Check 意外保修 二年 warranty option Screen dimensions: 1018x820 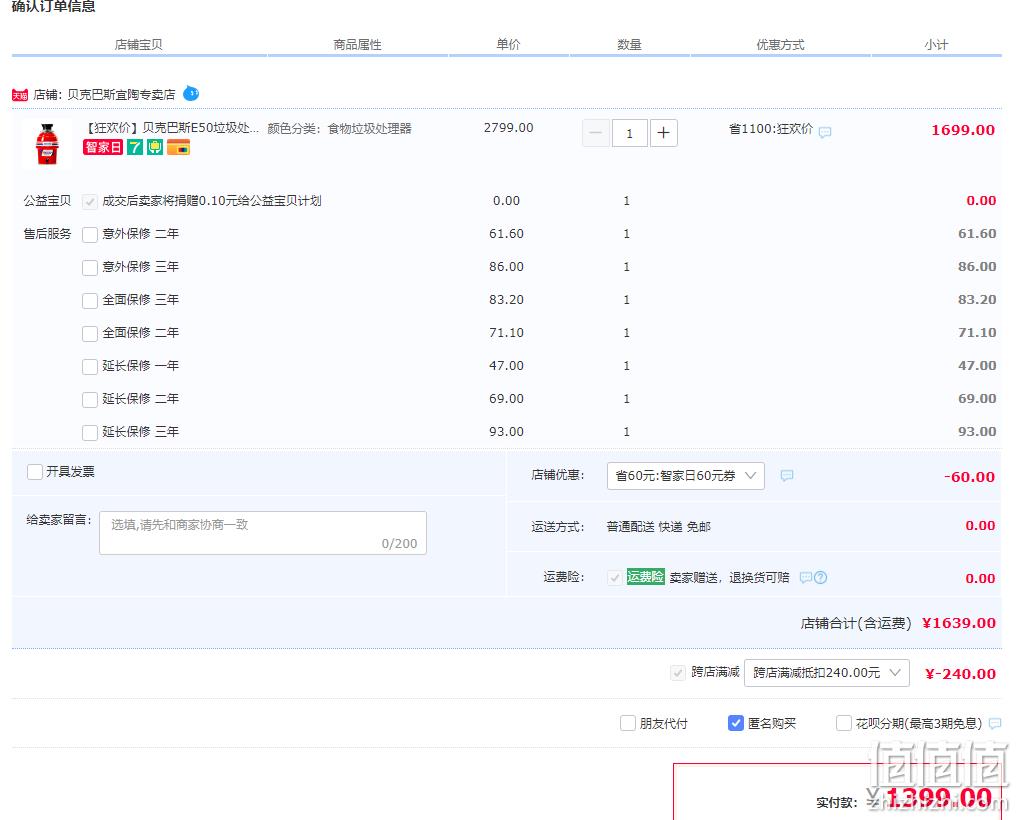point(90,234)
